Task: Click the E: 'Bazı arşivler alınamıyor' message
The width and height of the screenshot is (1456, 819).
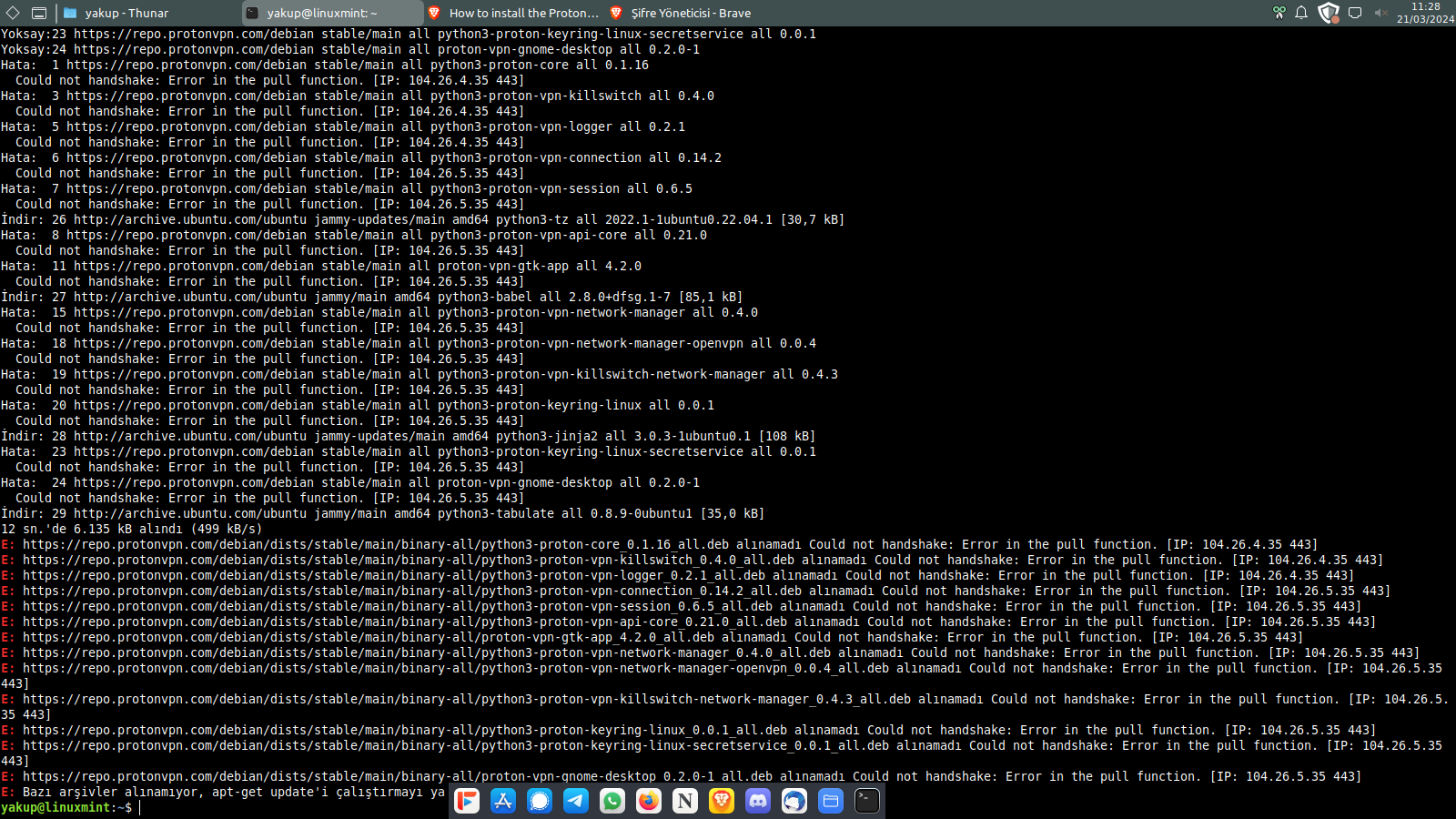Action: click(224, 792)
